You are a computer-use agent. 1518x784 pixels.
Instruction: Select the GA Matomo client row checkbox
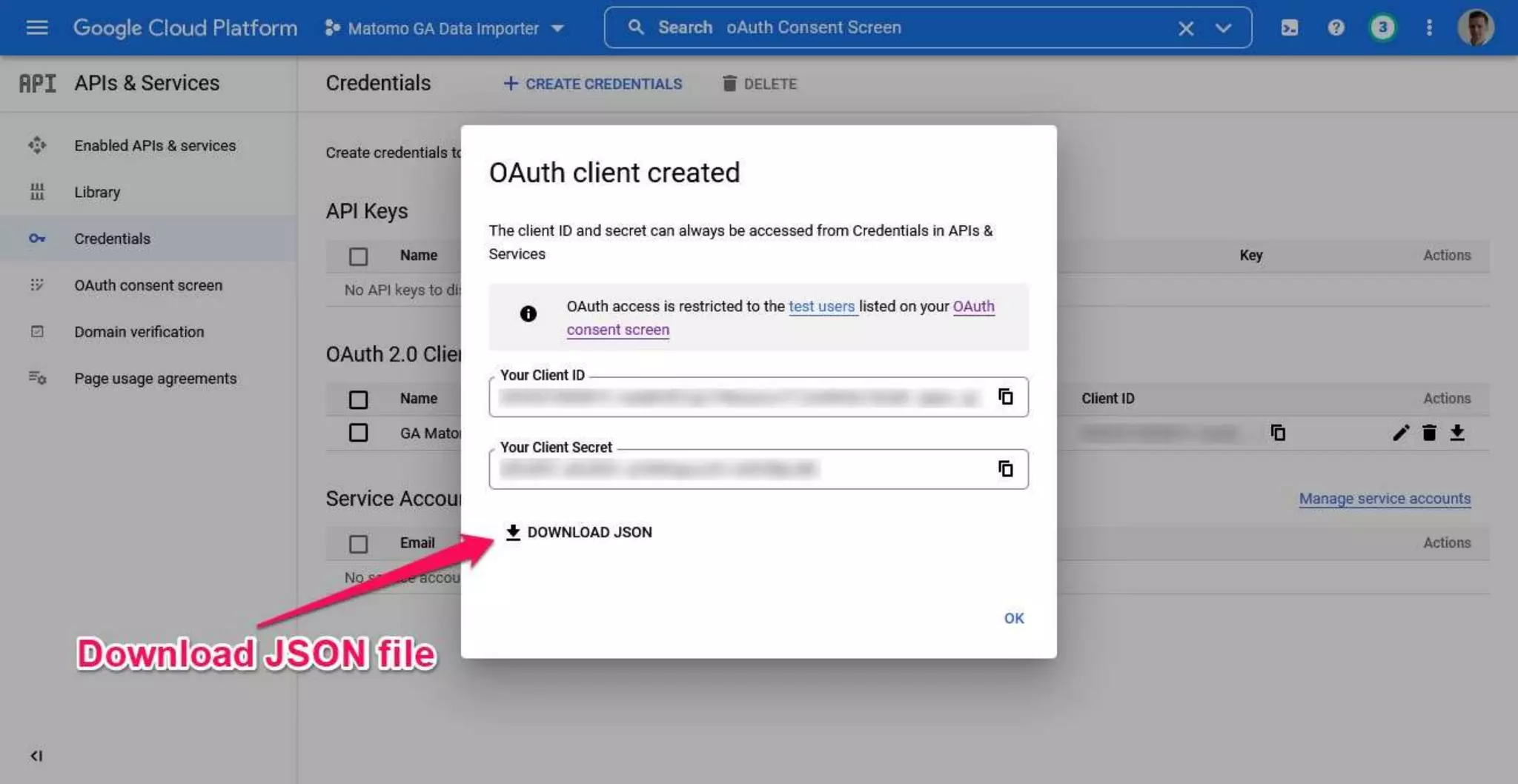click(359, 433)
